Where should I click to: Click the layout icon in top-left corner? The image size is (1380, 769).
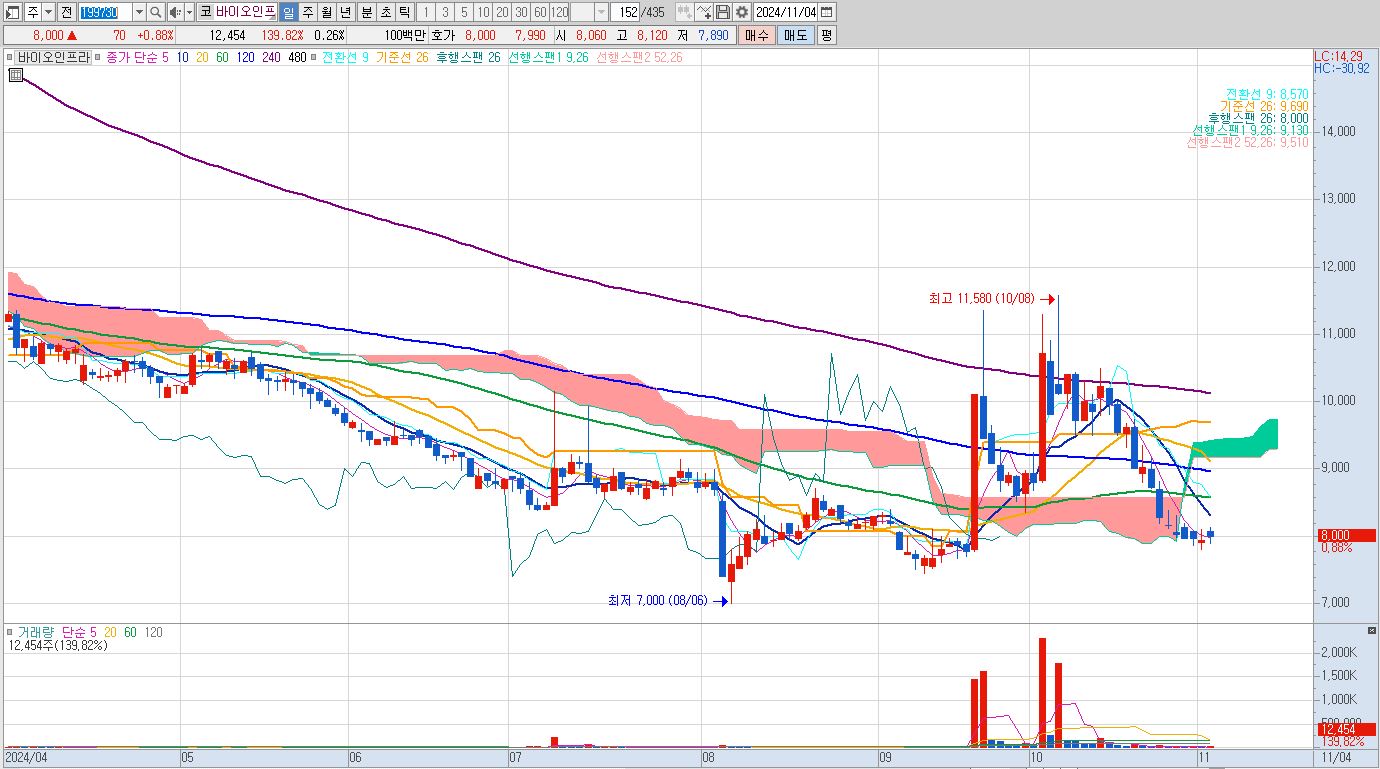pyautogui.click(x=13, y=12)
